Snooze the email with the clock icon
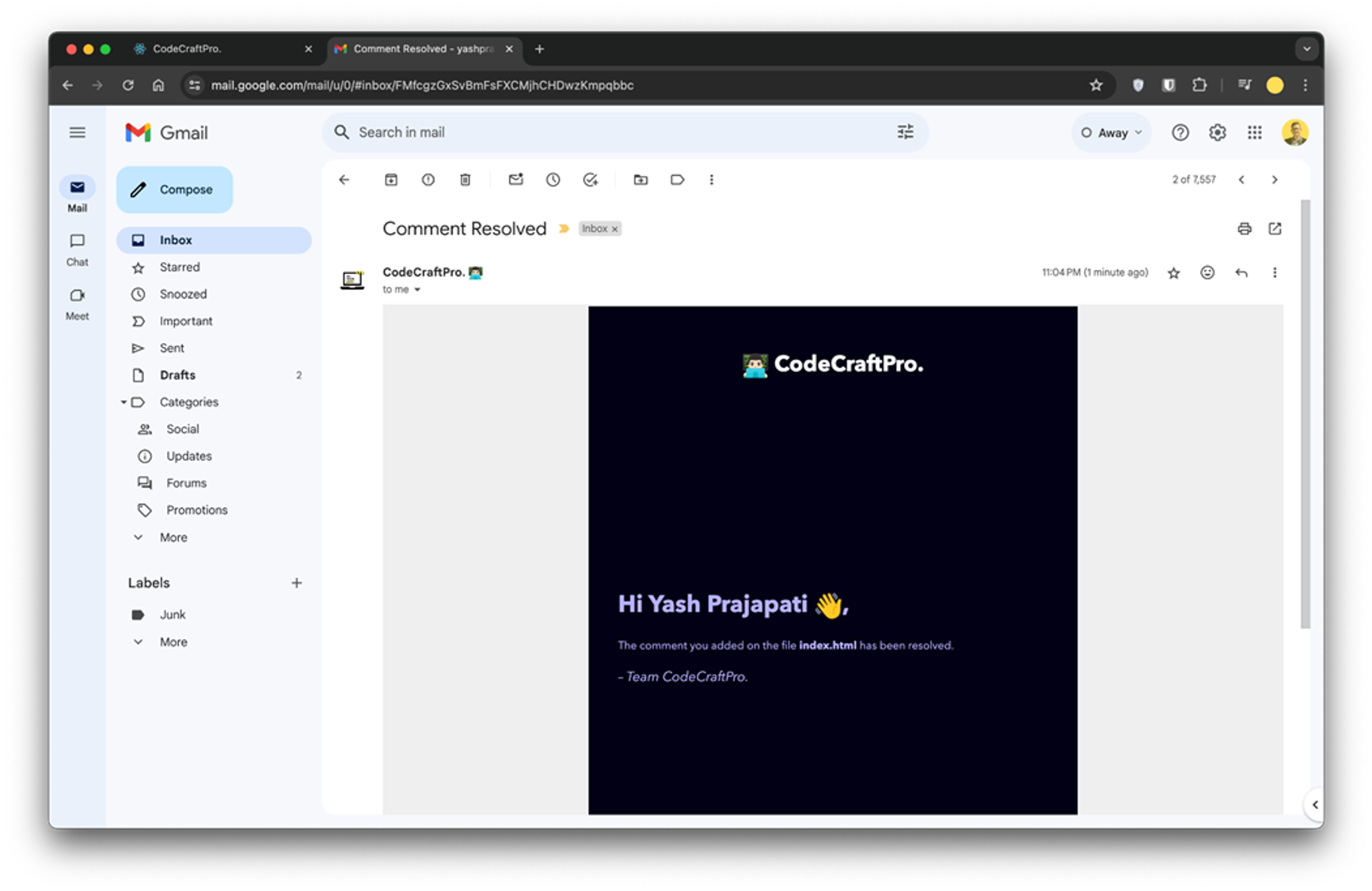This screenshot has height=891, width=1372. (553, 180)
